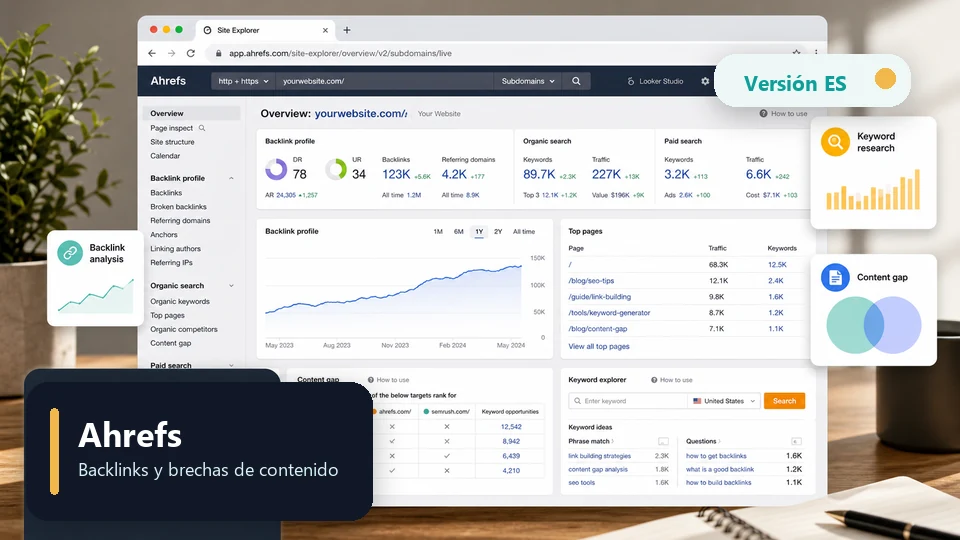Click the Referring domains 4.2K metric
This screenshot has height=540, width=960.
click(454, 174)
